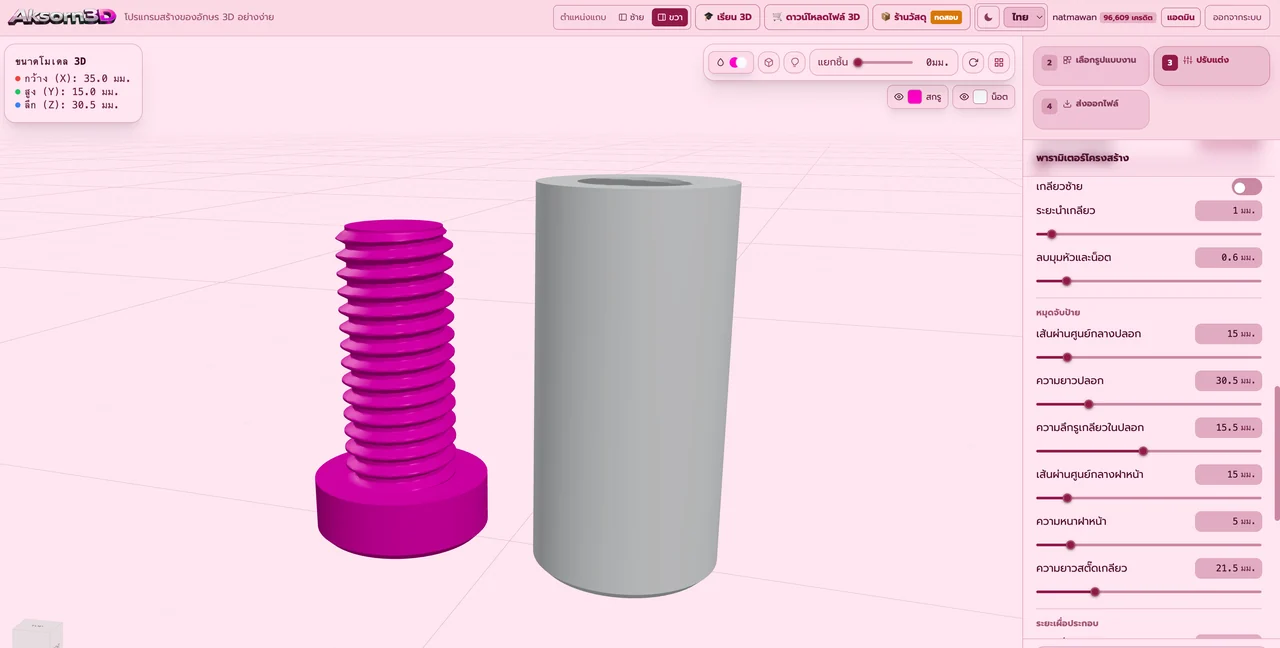This screenshot has height=648, width=1280.
Task: Adjust the ระยะนำเกลียว slider
Action: 1148,234
